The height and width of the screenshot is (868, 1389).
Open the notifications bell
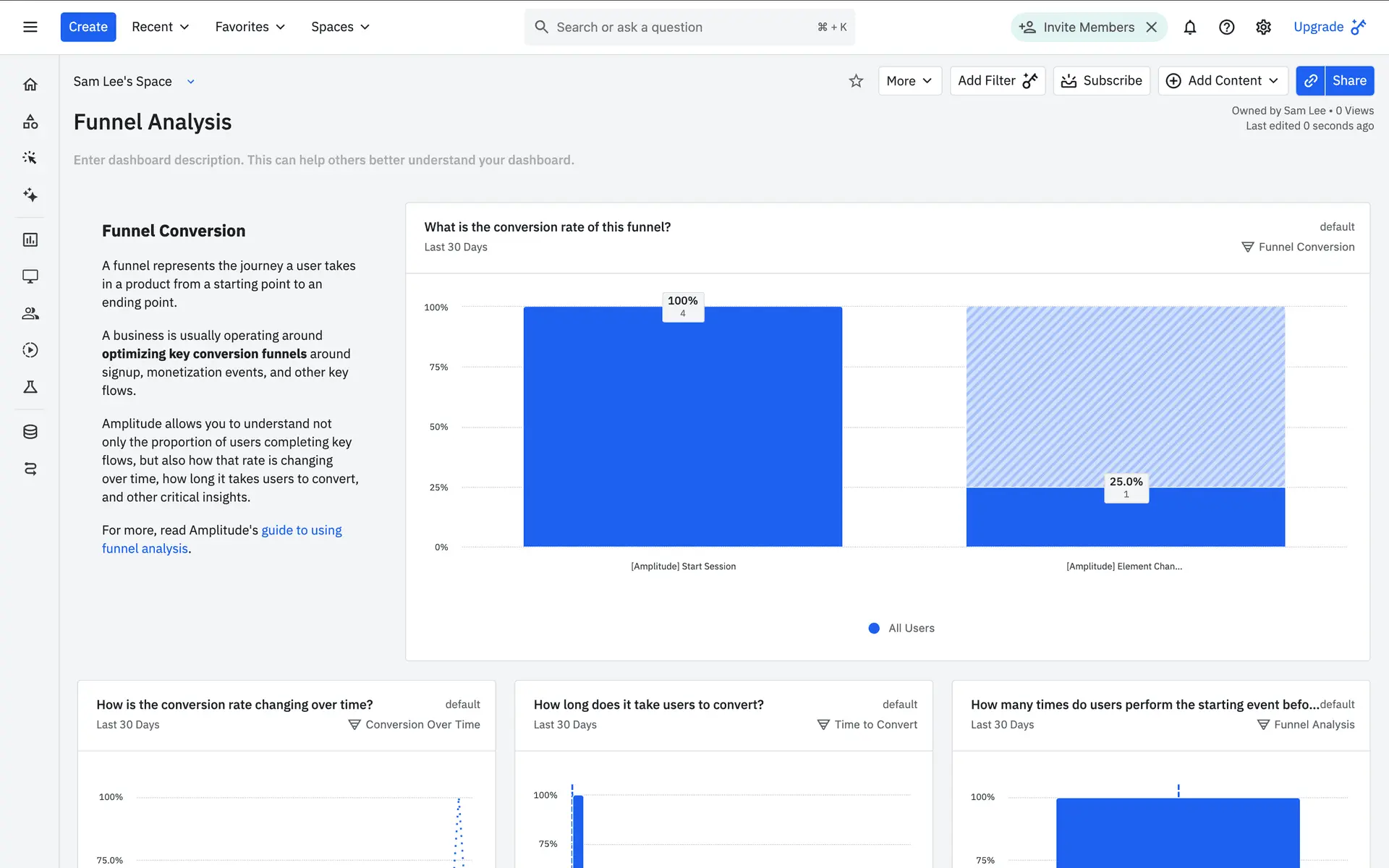[x=1189, y=27]
